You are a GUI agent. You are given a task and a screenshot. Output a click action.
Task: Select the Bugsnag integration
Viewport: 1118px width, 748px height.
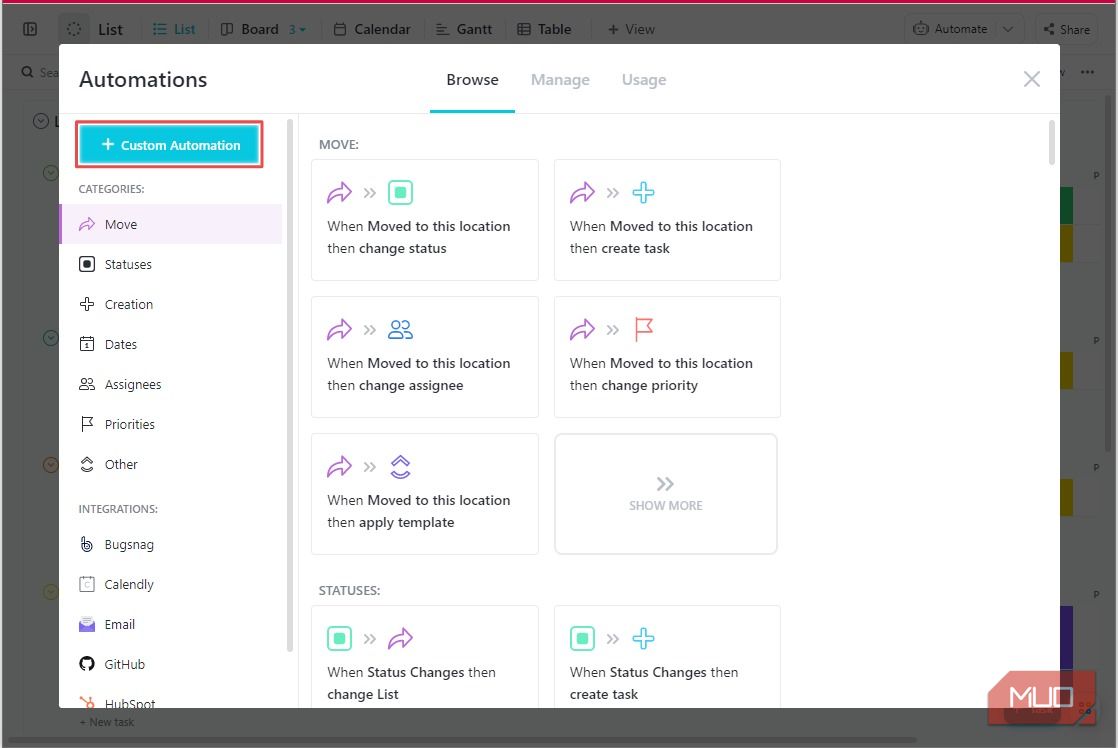click(128, 544)
